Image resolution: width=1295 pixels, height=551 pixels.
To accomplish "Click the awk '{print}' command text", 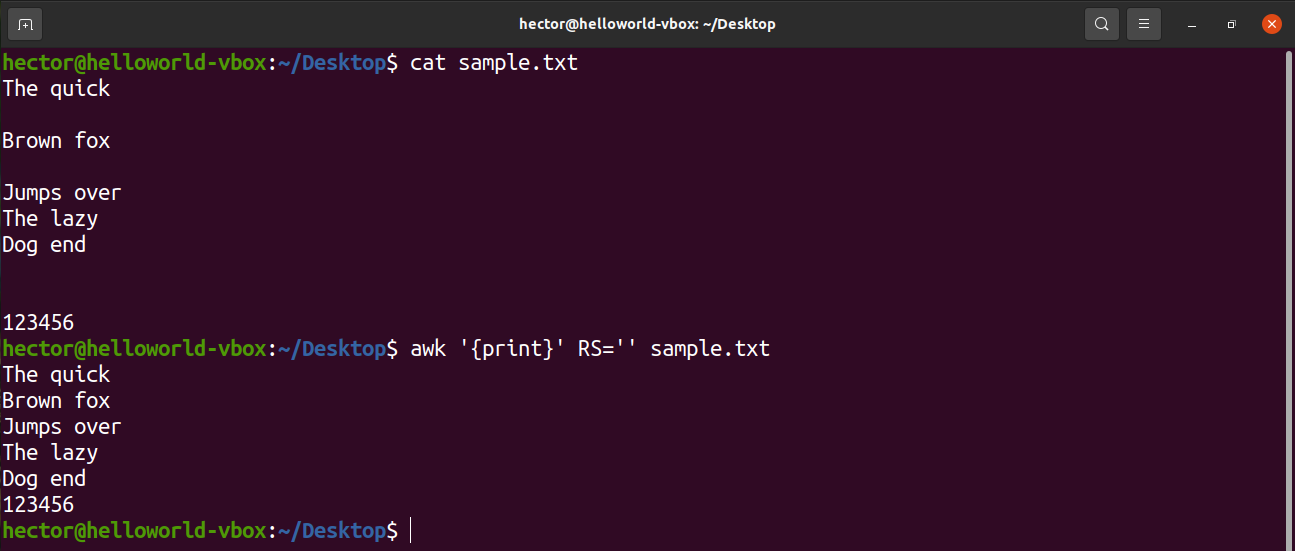I will [x=488, y=349].
